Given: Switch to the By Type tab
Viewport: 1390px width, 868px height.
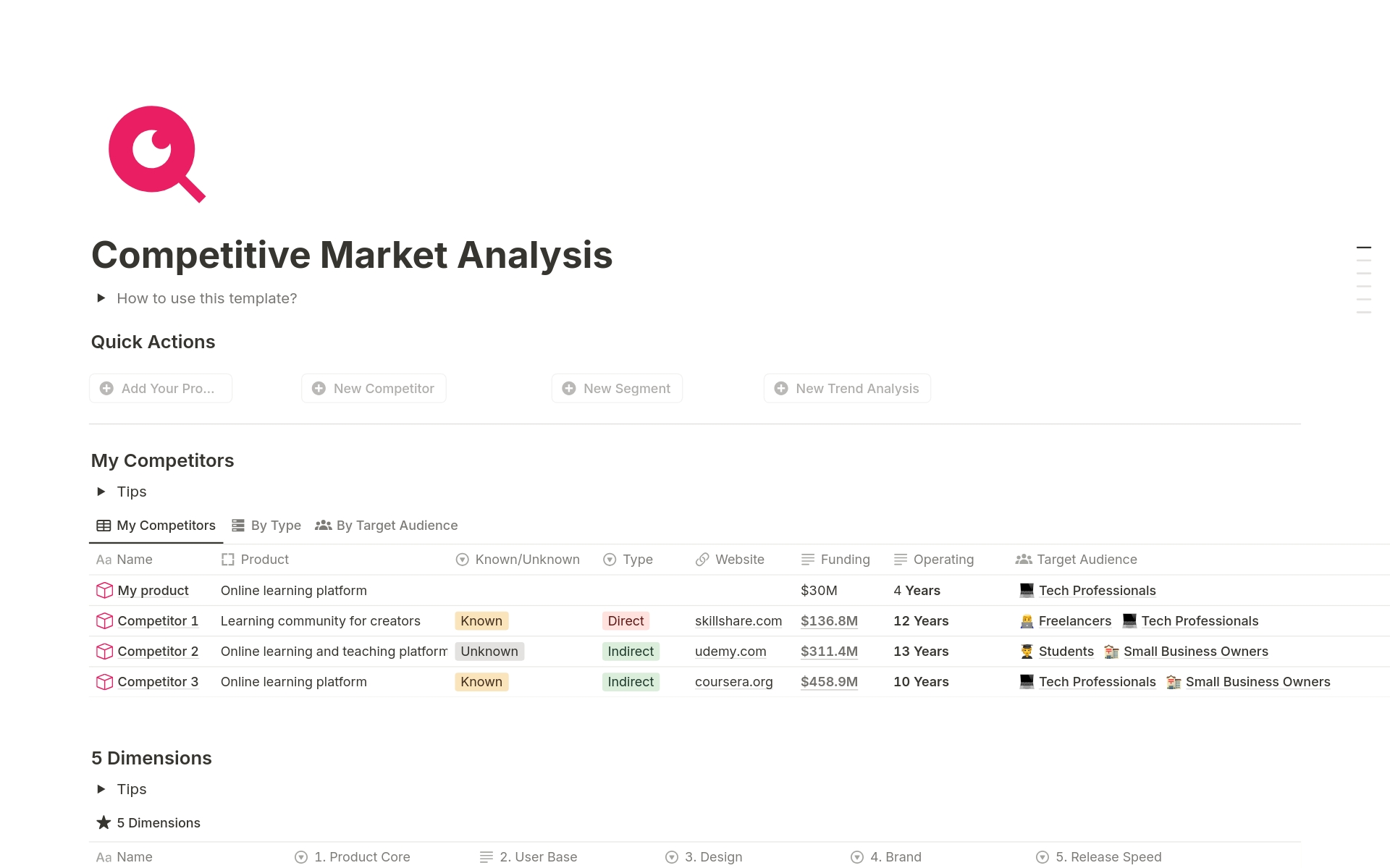Looking at the screenshot, I should click(x=275, y=525).
